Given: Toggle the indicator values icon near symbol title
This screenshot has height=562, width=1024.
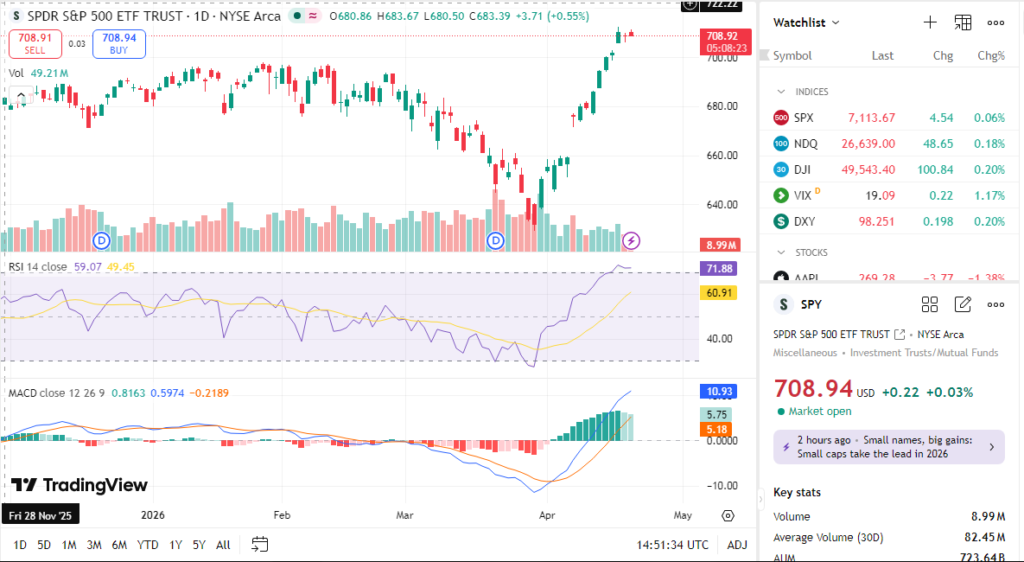Looking at the screenshot, I should (x=316, y=16).
